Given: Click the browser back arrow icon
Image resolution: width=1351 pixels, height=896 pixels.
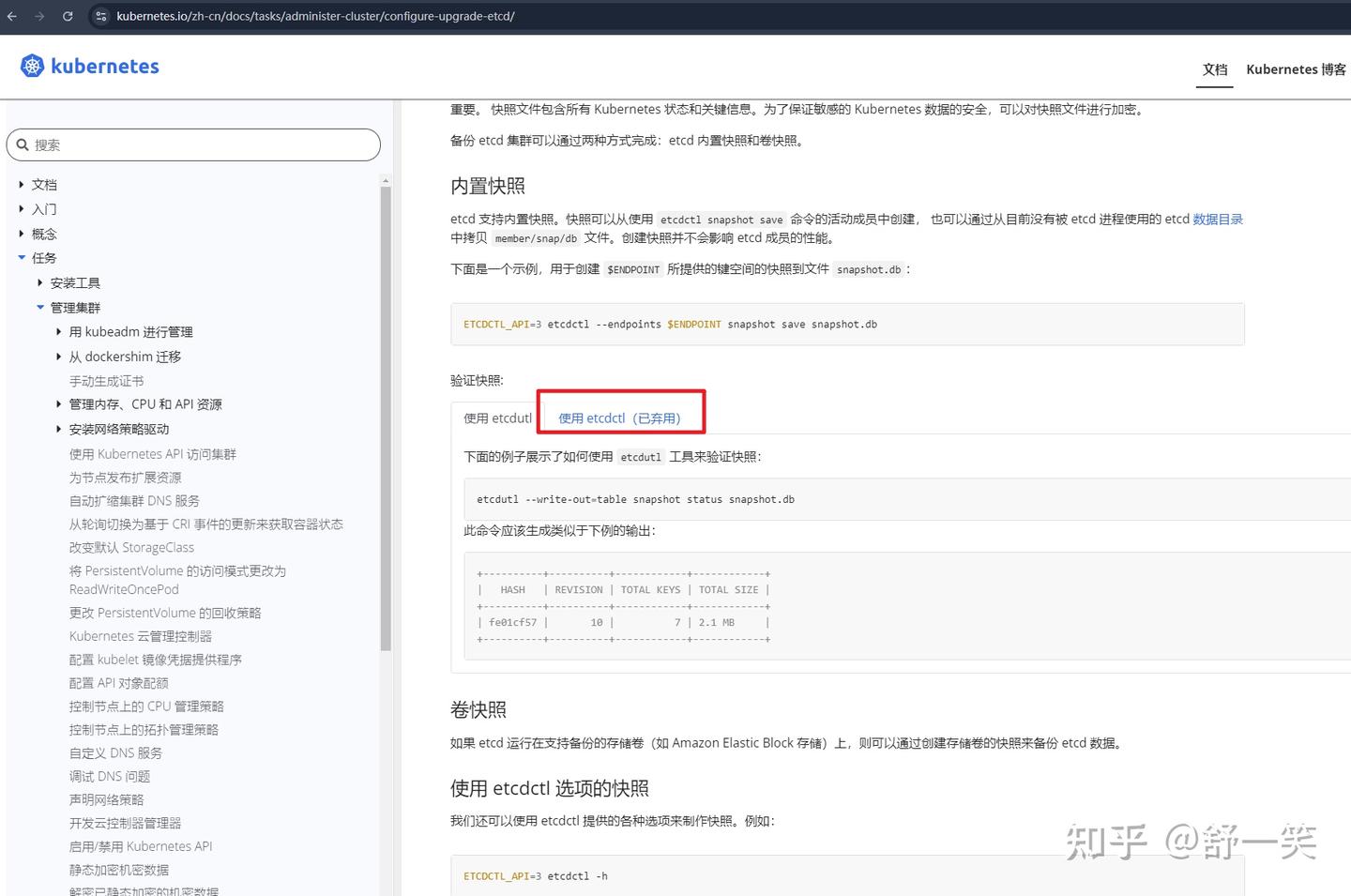Looking at the screenshot, I should tap(11, 16).
